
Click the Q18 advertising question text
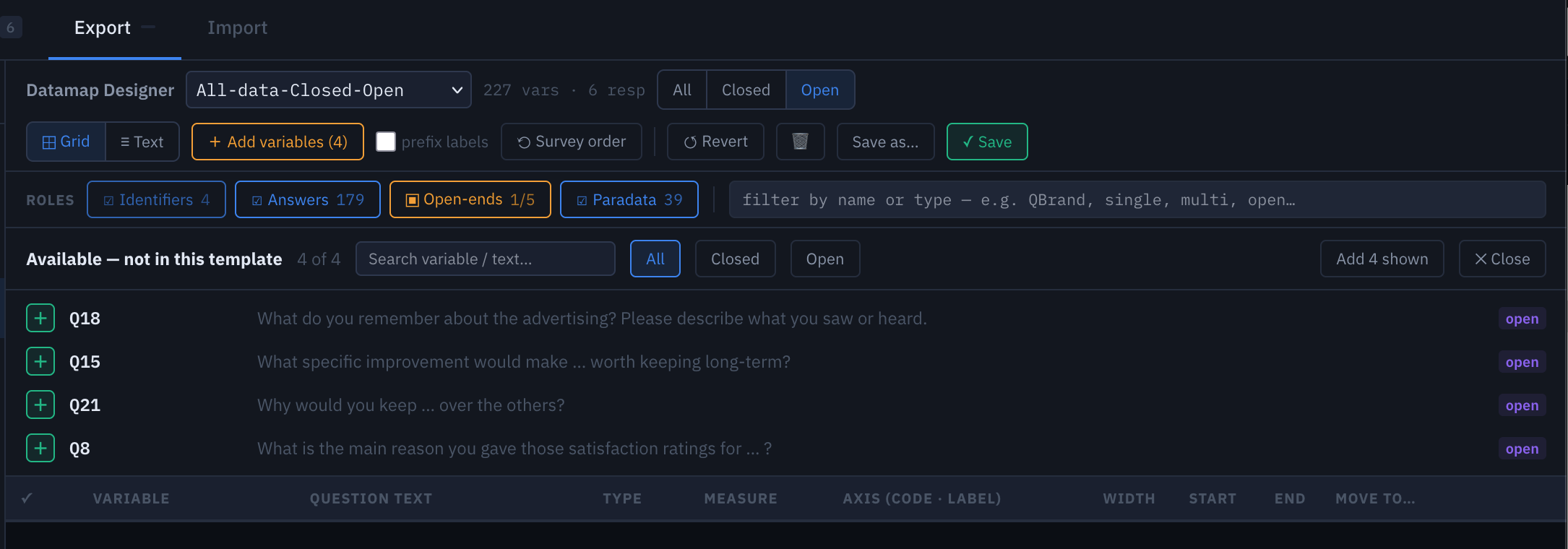pyautogui.click(x=592, y=319)
